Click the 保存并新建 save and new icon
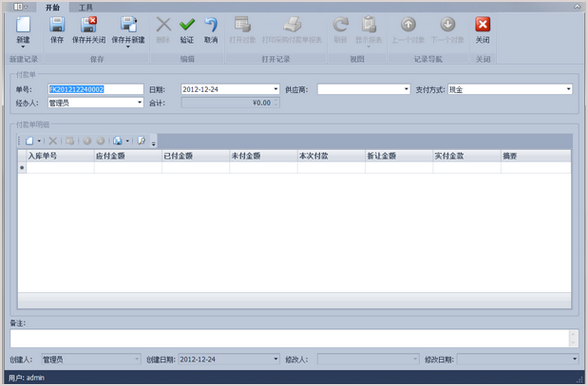Screen dimensions: 588x386 (x=128, y=25)
